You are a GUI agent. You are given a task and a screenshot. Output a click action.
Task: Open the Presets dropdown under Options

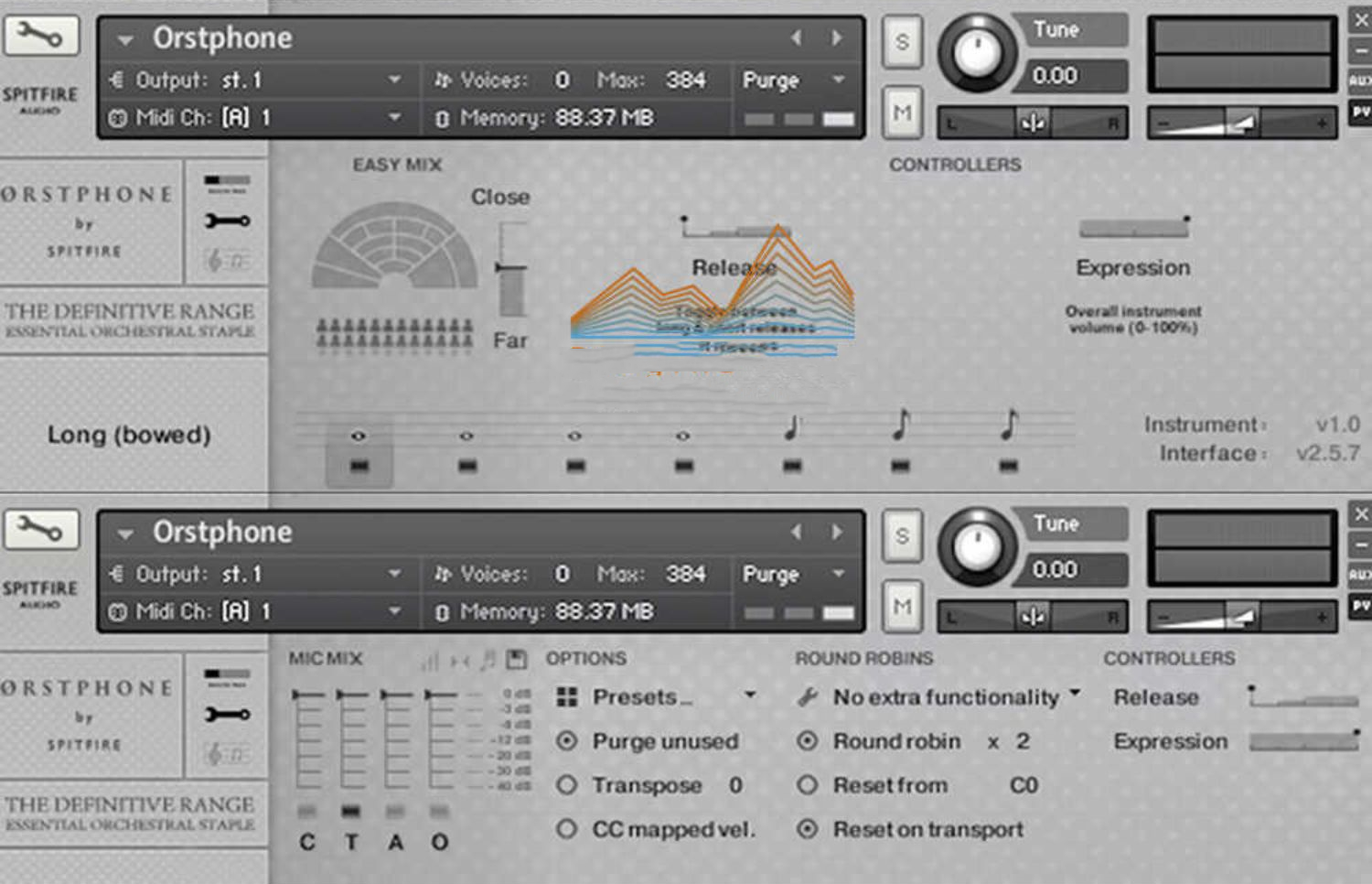click(750, 695)
